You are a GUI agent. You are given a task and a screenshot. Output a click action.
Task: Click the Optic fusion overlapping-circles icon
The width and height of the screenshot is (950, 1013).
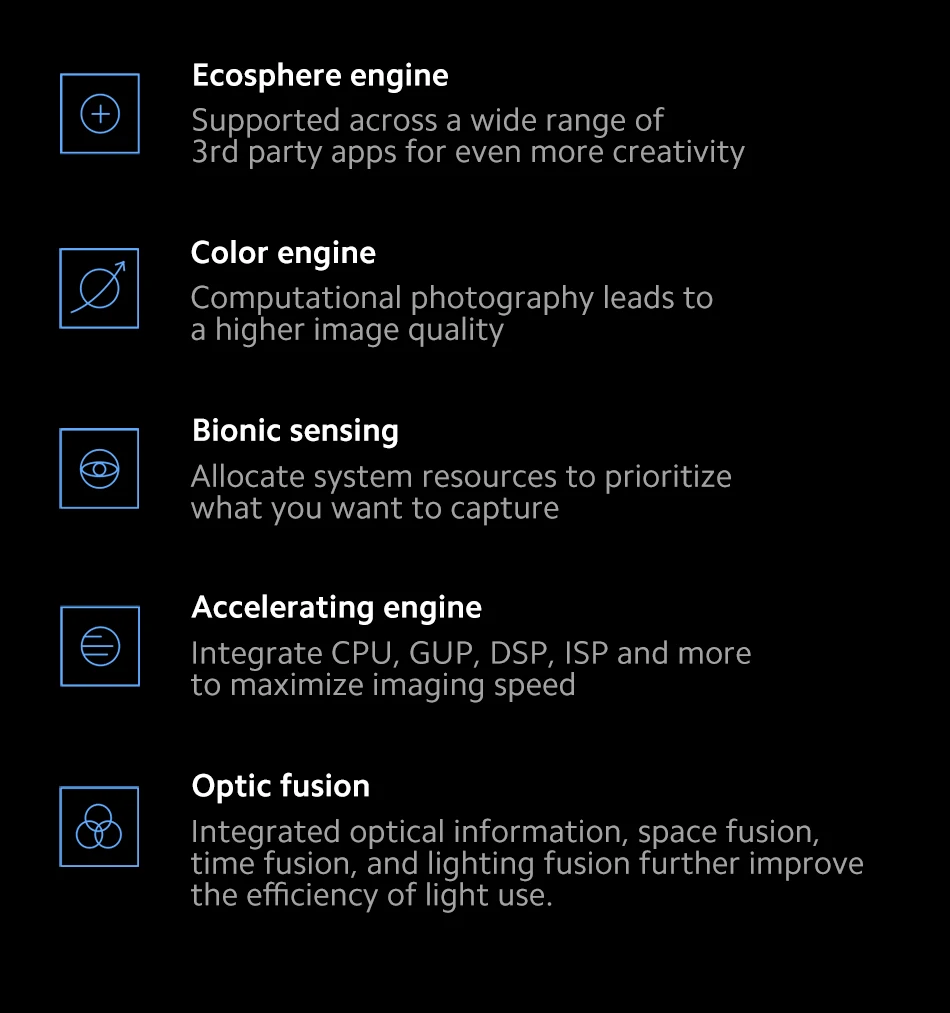[x=99, y=826]
